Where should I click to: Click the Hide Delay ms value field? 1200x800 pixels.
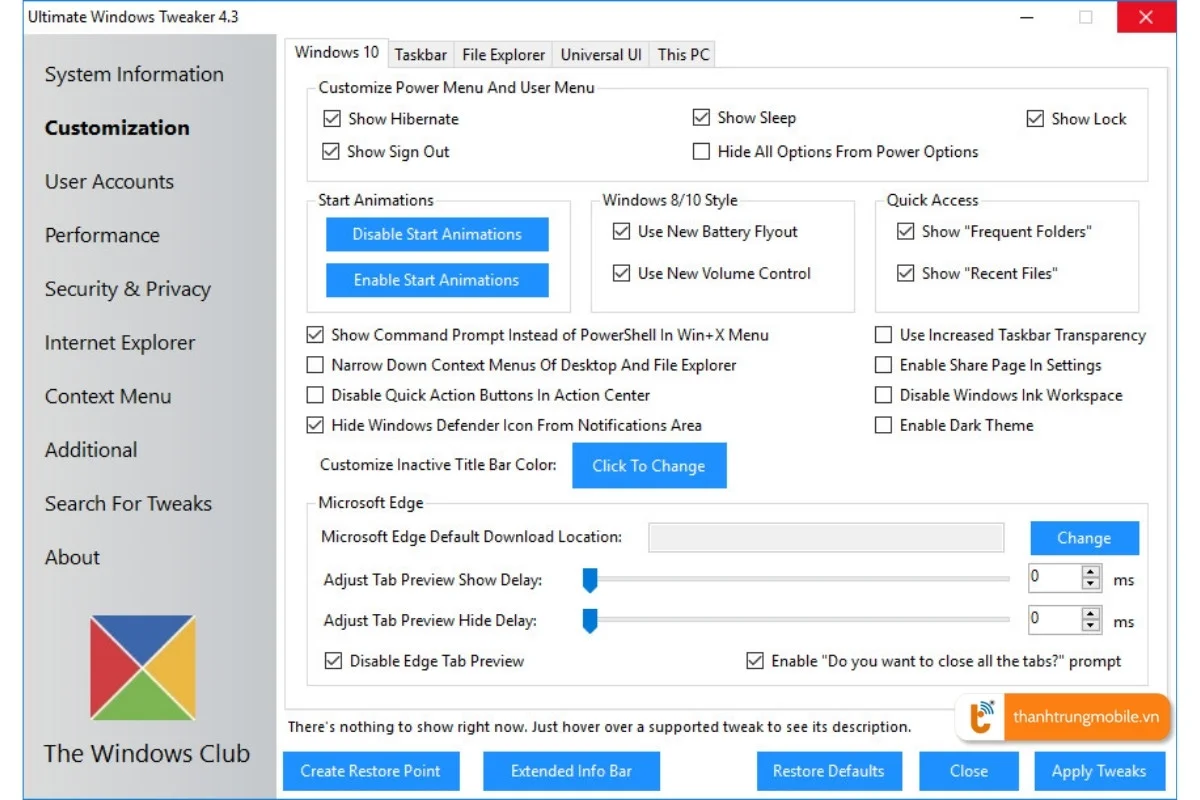pos(1054,619)
